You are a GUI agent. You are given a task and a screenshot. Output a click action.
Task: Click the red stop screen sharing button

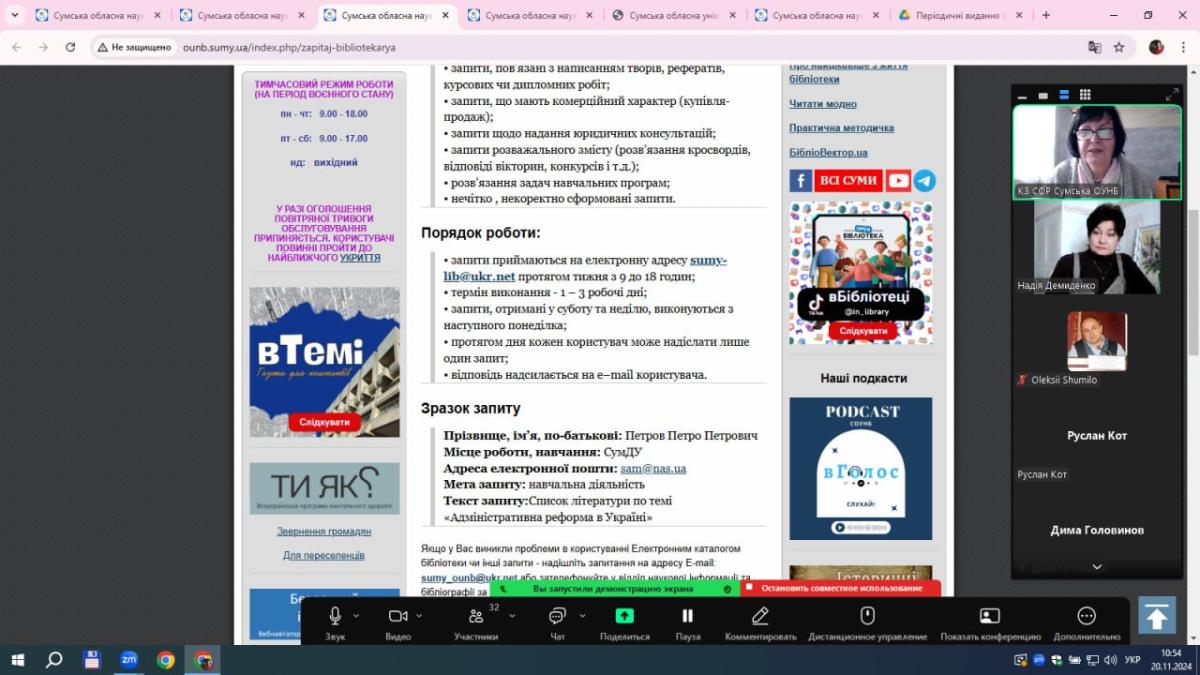click(841, 588)
